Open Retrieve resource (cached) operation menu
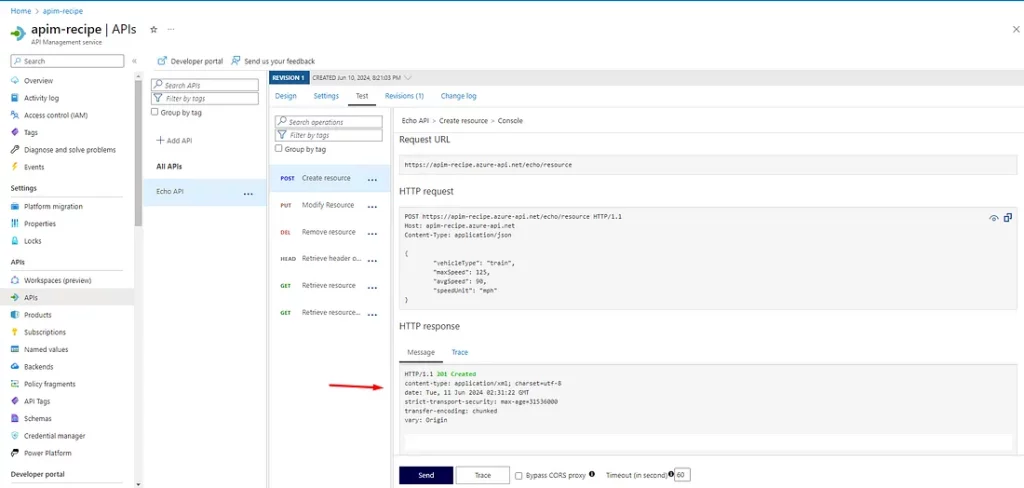 click(372, 315)
